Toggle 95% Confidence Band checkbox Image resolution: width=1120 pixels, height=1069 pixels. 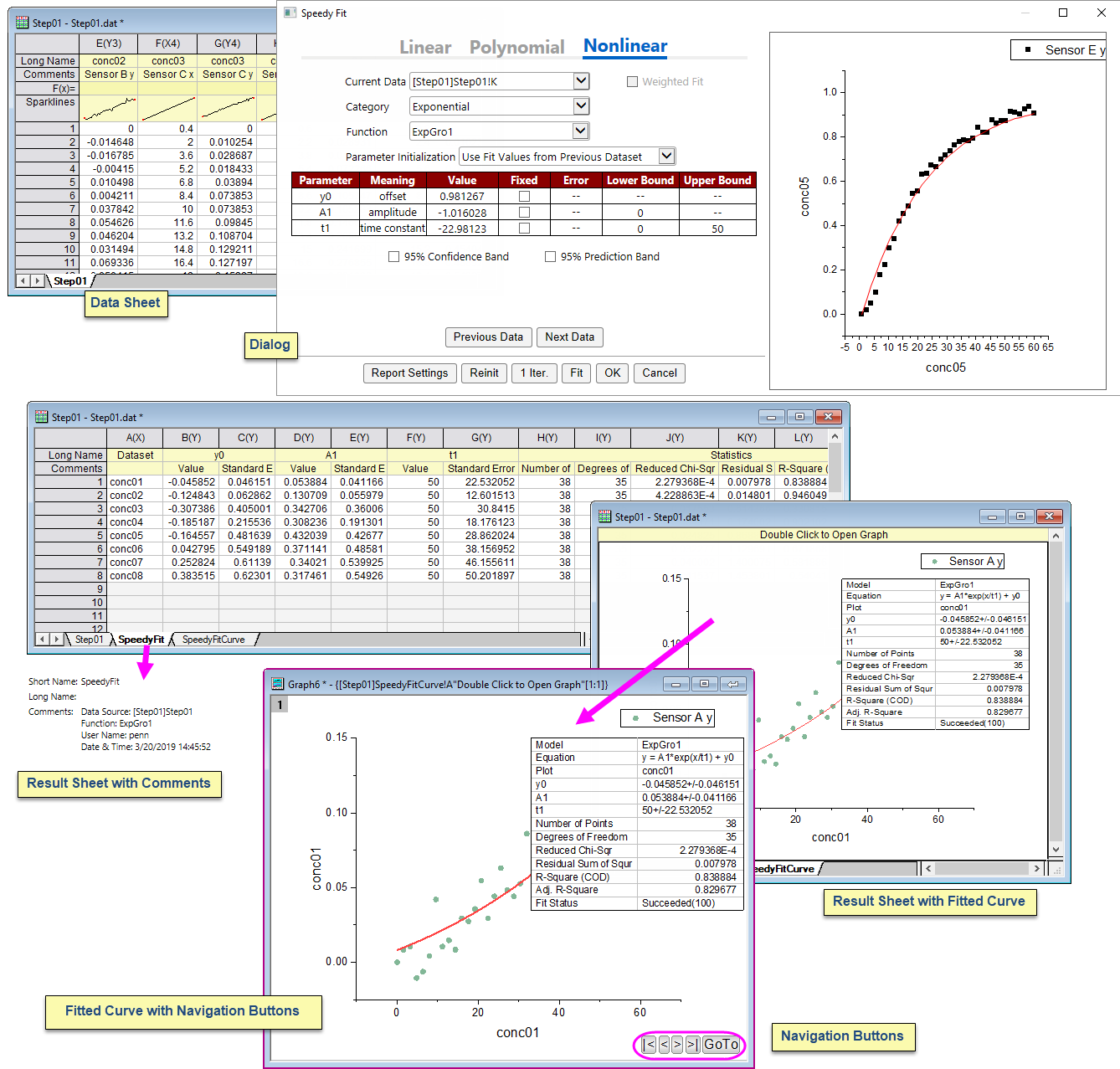[x=393, y=257]
